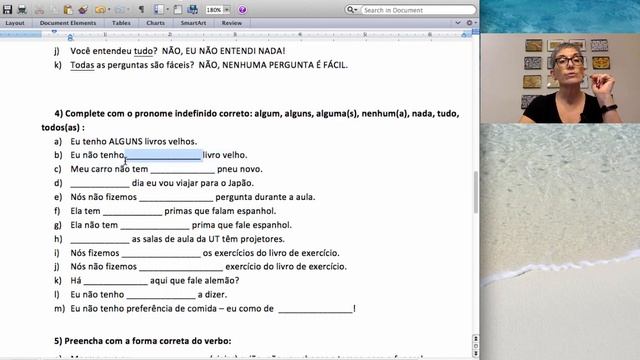The height and width of the screenshot is (360, 640).
Task: Open the Review ribbon tab
Action: pyautogui.click(x=231, y=23)
